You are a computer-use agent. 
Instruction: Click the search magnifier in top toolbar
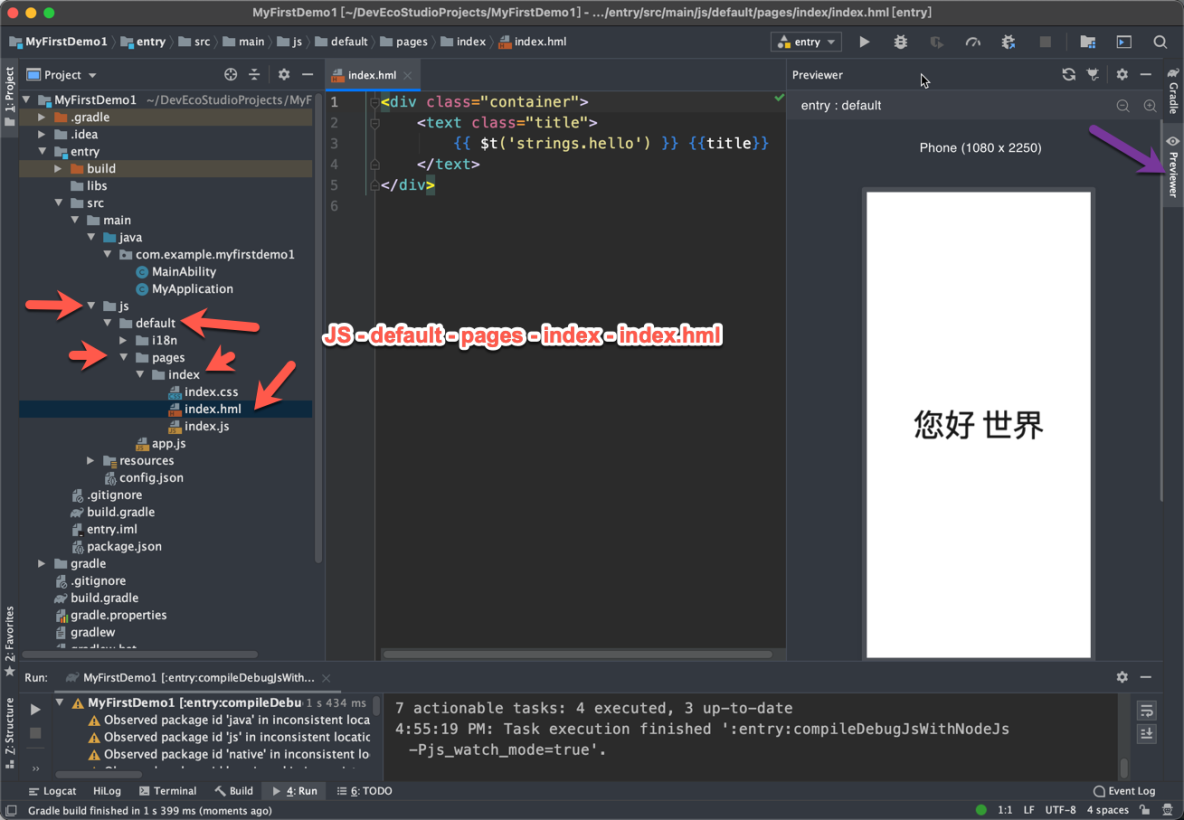point(1160,42)
